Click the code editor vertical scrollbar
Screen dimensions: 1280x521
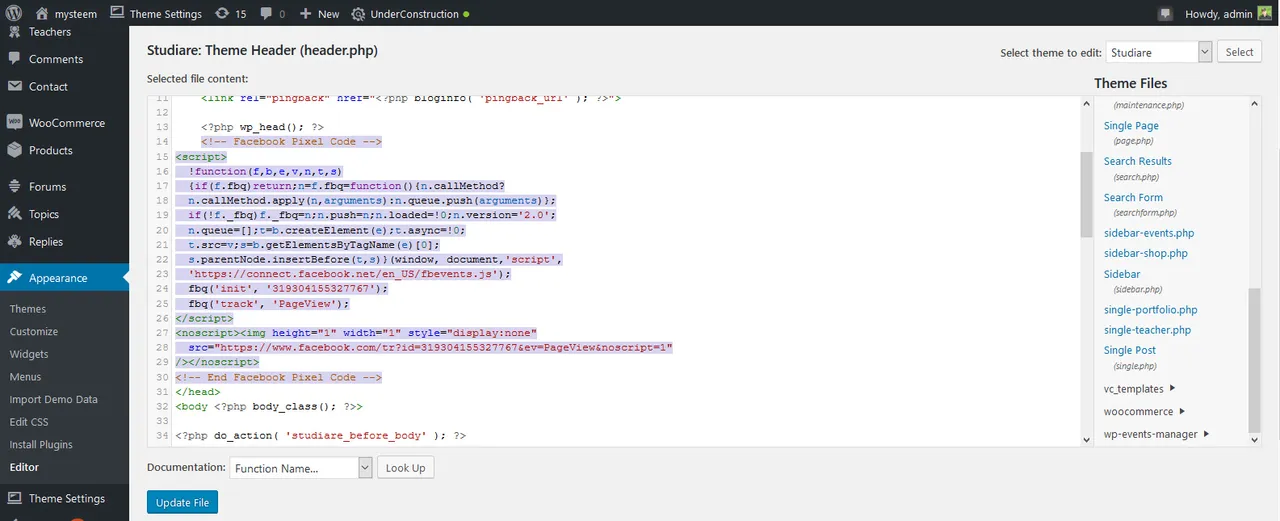tap(1087, 195)
